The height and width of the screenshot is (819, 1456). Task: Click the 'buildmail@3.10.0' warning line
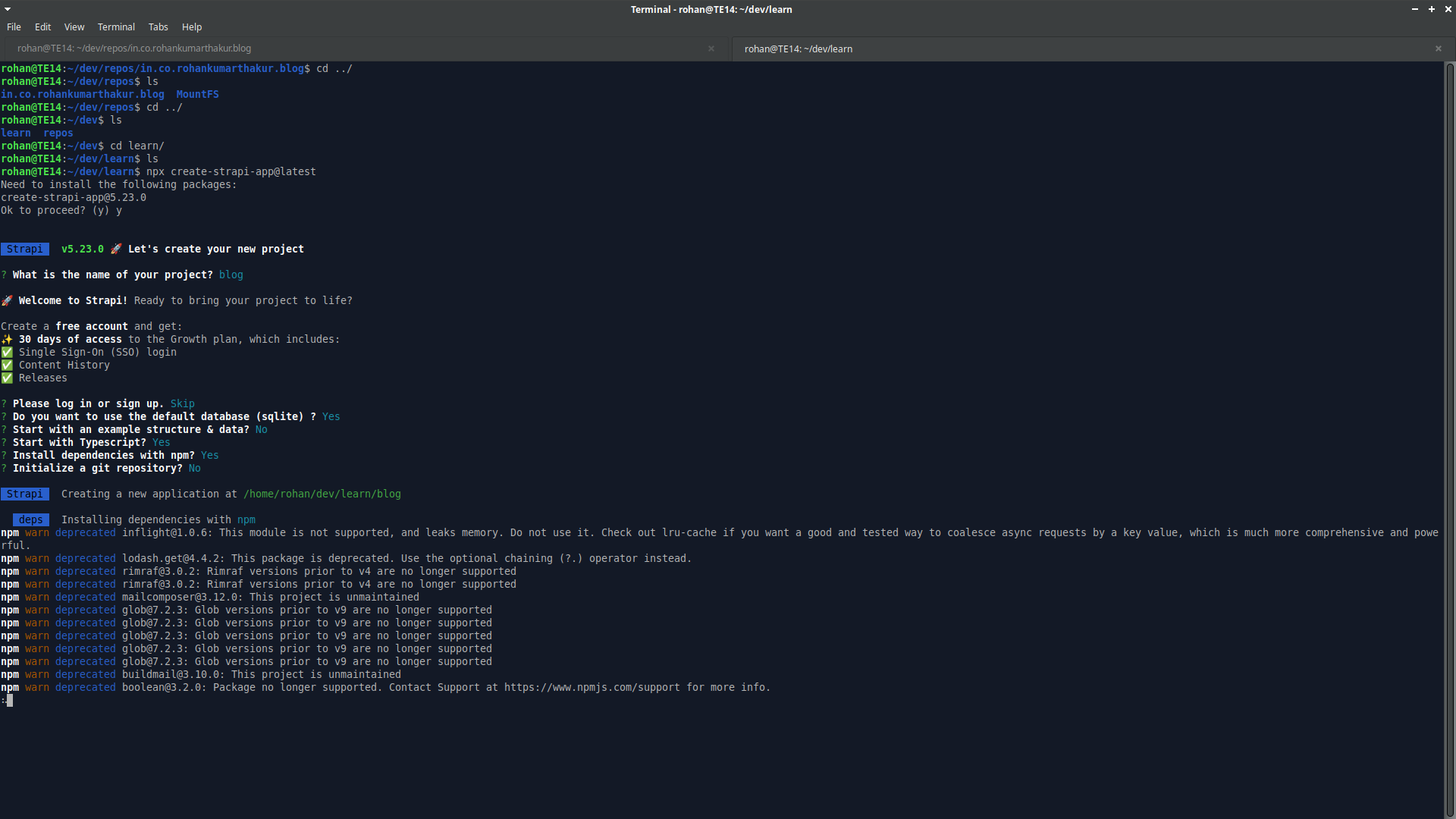pos(201,674)
